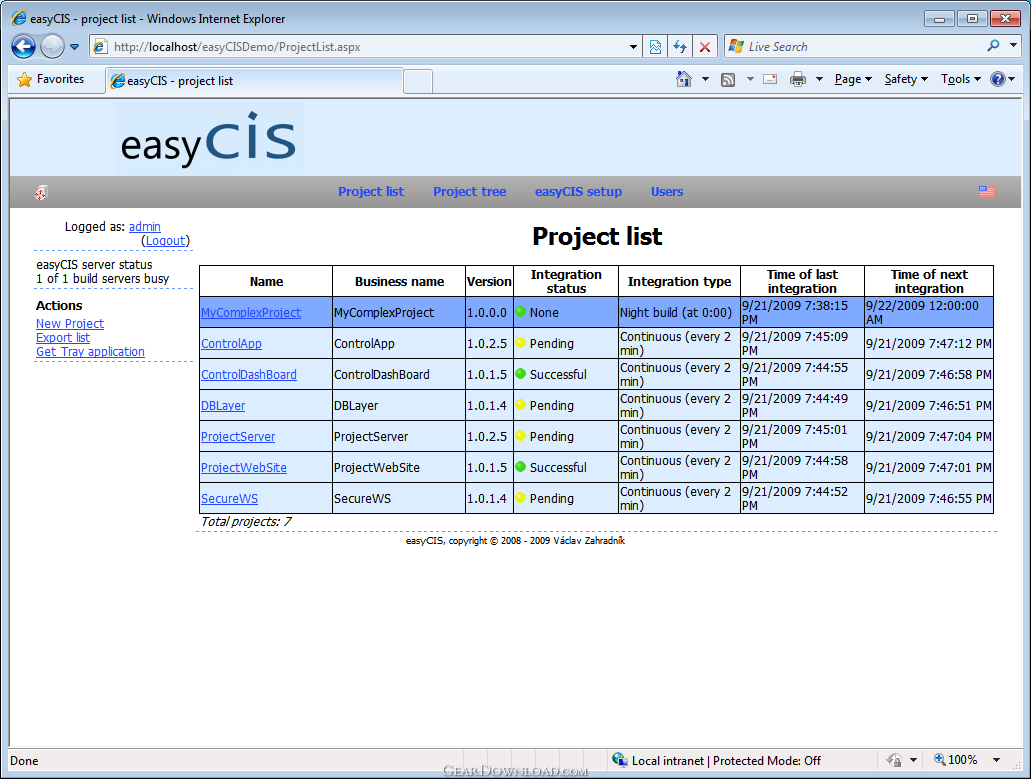Click the US flag language icon
This screenshot has height=779, width=1031.
pos(986,191)
